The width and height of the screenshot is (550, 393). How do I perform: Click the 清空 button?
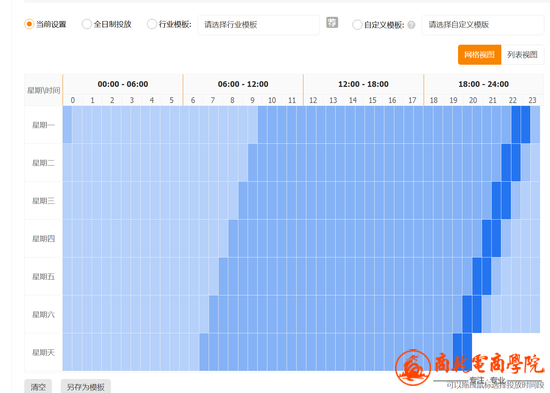[x=38, y=386]
